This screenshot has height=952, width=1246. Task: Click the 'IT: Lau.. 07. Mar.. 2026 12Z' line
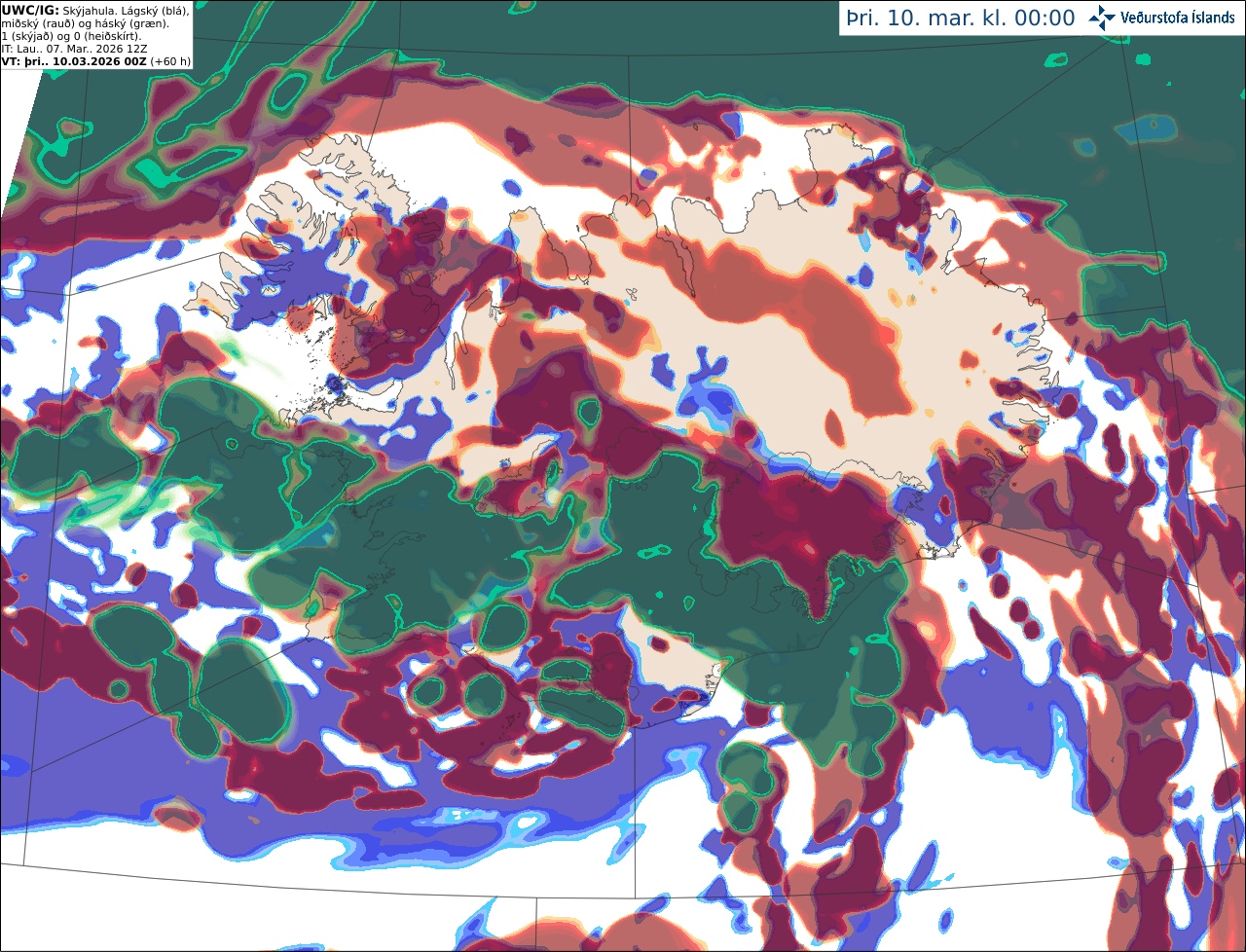pyautogui.click(x=76, y=49)
